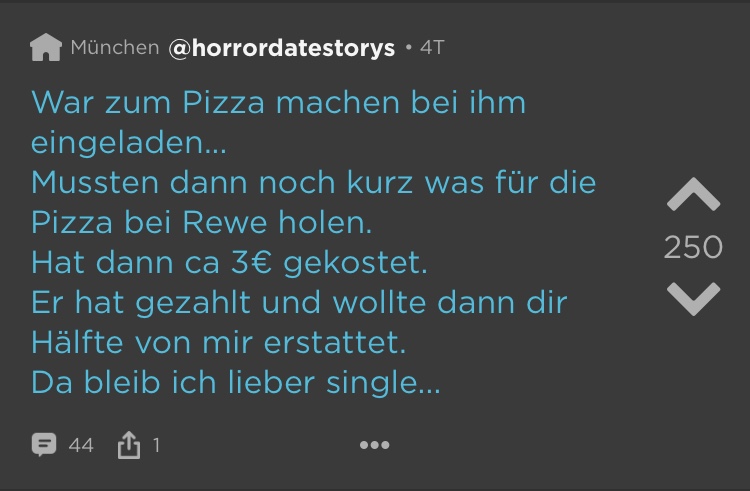Click the 250 vote count
The width and height of the screenshot is (750, 491).
pos(692,247)
